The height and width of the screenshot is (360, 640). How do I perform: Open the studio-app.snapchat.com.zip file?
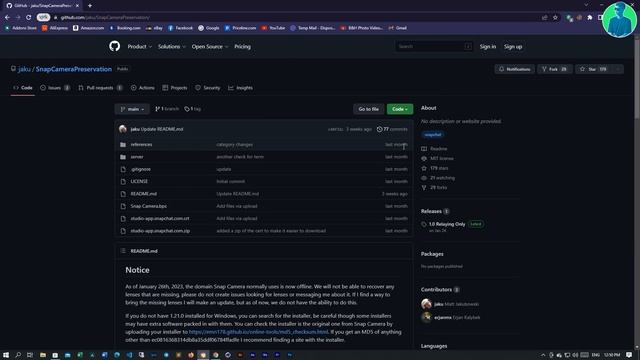(160, 231)
